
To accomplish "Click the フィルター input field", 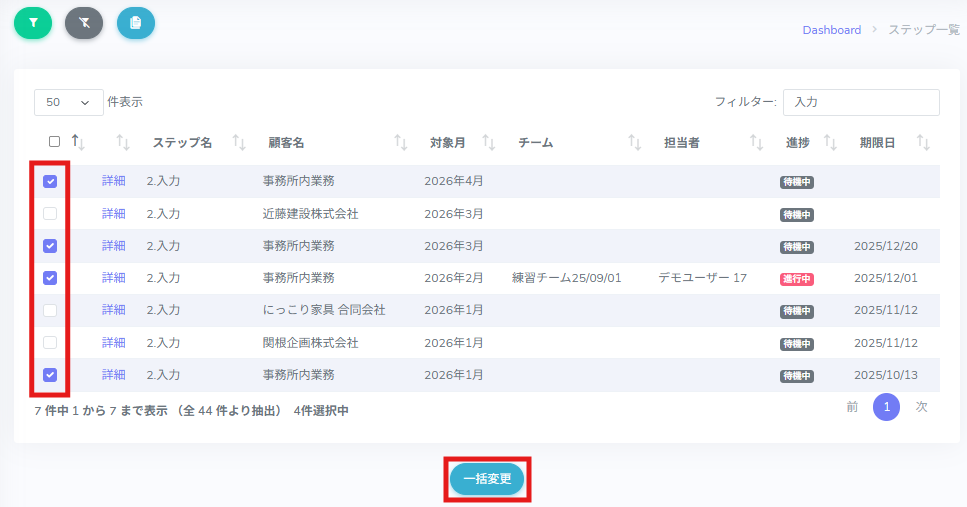I will [861, 102].
